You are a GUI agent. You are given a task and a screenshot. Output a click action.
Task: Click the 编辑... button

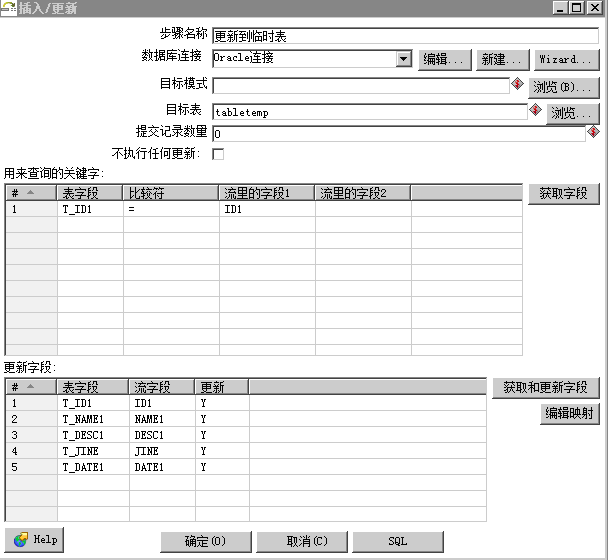tap(445, 60)
